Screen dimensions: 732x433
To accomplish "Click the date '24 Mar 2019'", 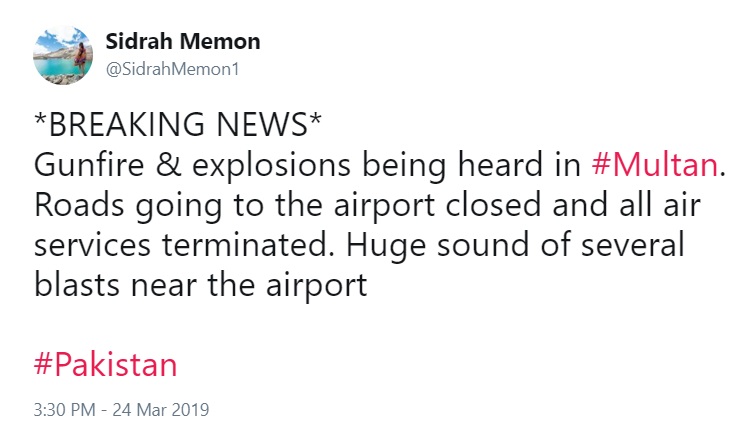I will point(161,410).
